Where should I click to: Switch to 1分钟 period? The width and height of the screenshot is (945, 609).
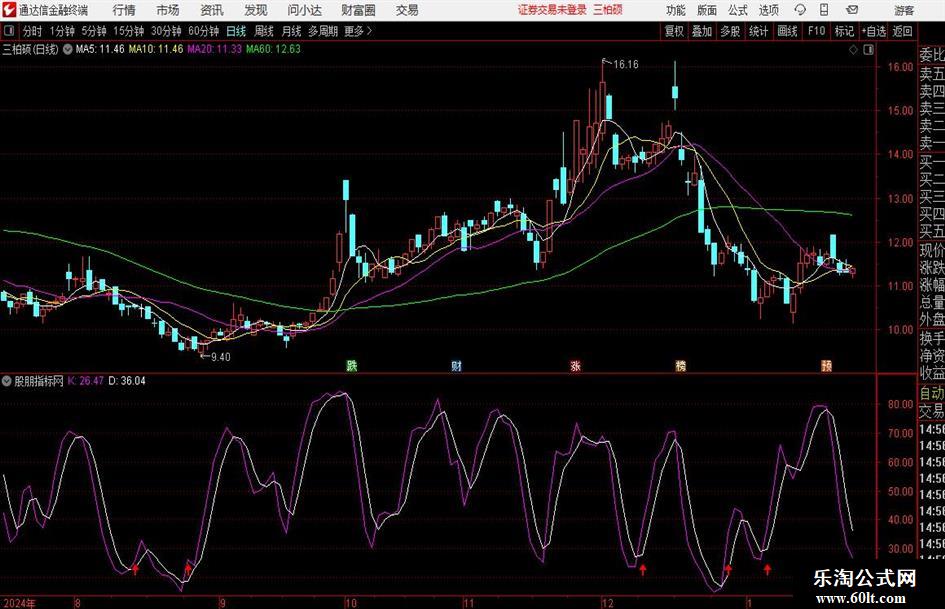tap(62, 31)
